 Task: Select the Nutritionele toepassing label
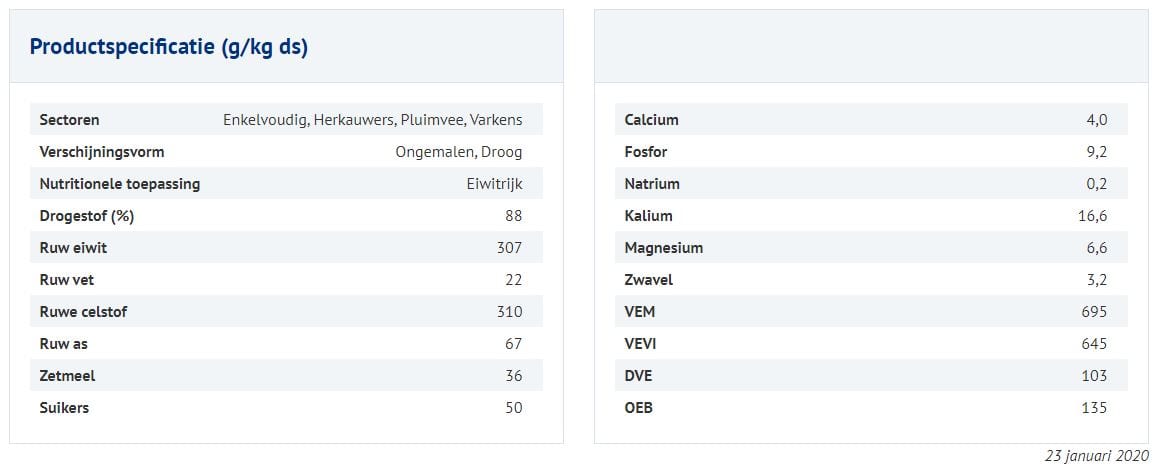(x=119, y=184)
